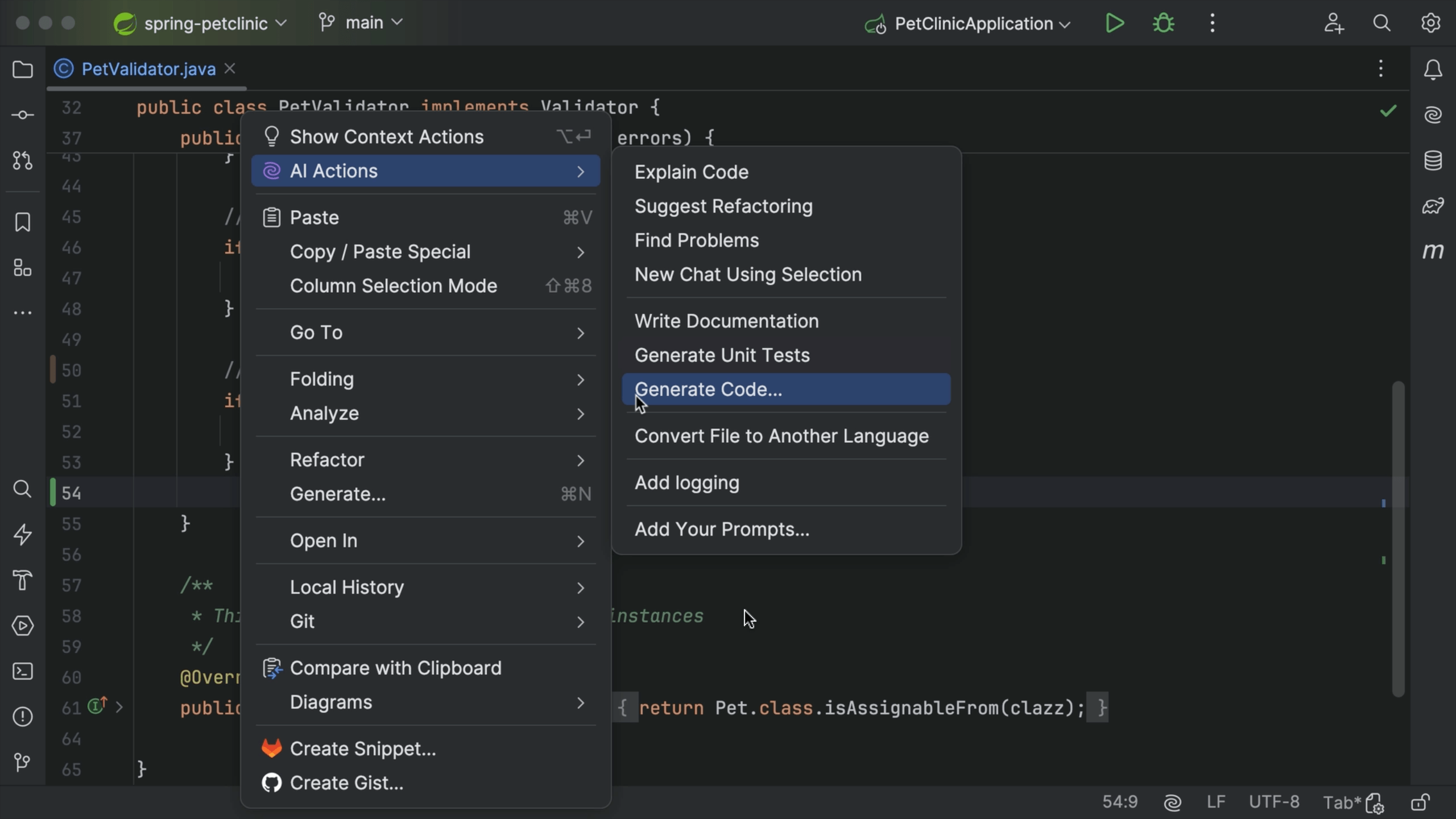Image resolution: width=1456 pixels, height=819 pixels.
Task: Toggle file writable state via padlock icon
Action: point(1420,802)
